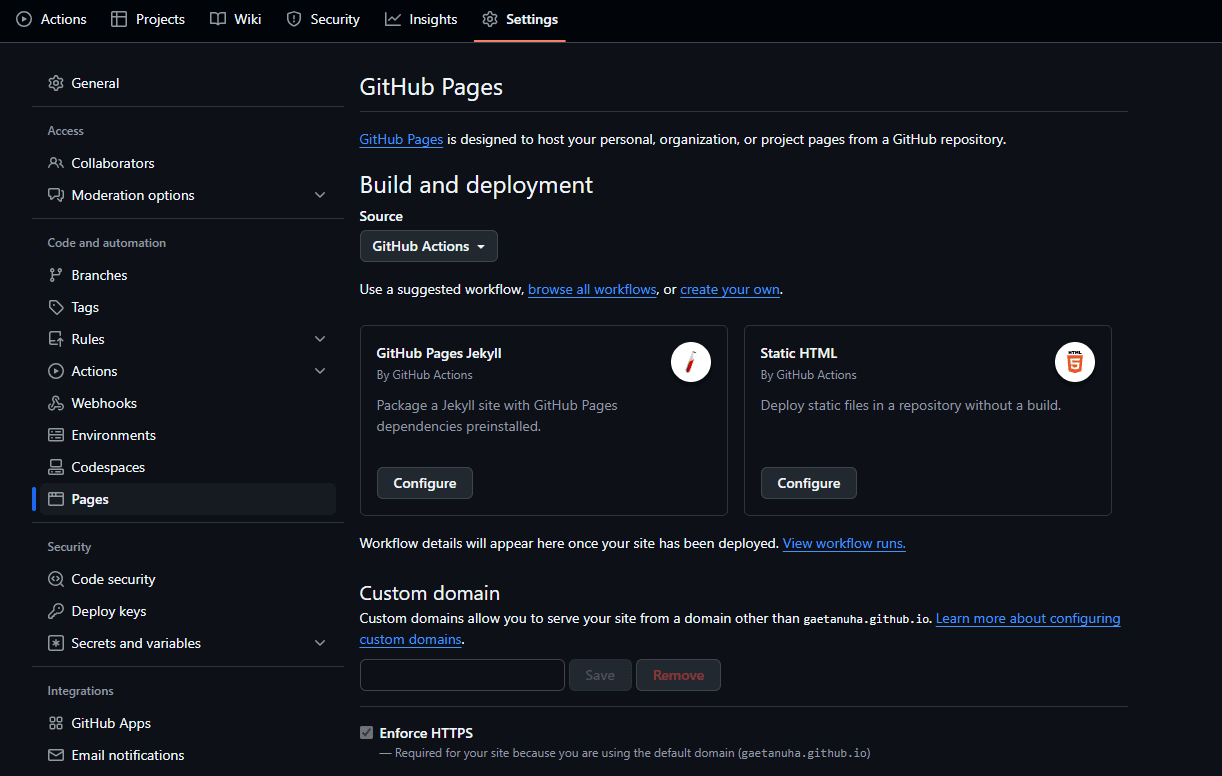Open 'Learn more about configuring custom domains' link

1028,618
